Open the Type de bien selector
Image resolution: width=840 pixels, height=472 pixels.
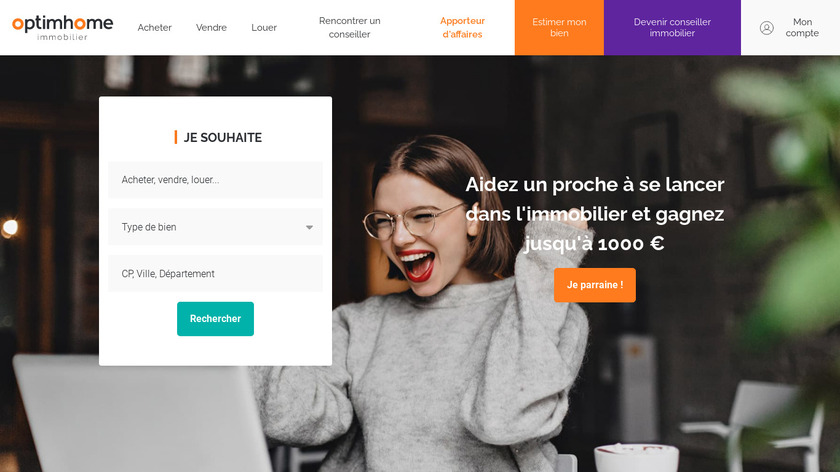[x=215, y=227]
